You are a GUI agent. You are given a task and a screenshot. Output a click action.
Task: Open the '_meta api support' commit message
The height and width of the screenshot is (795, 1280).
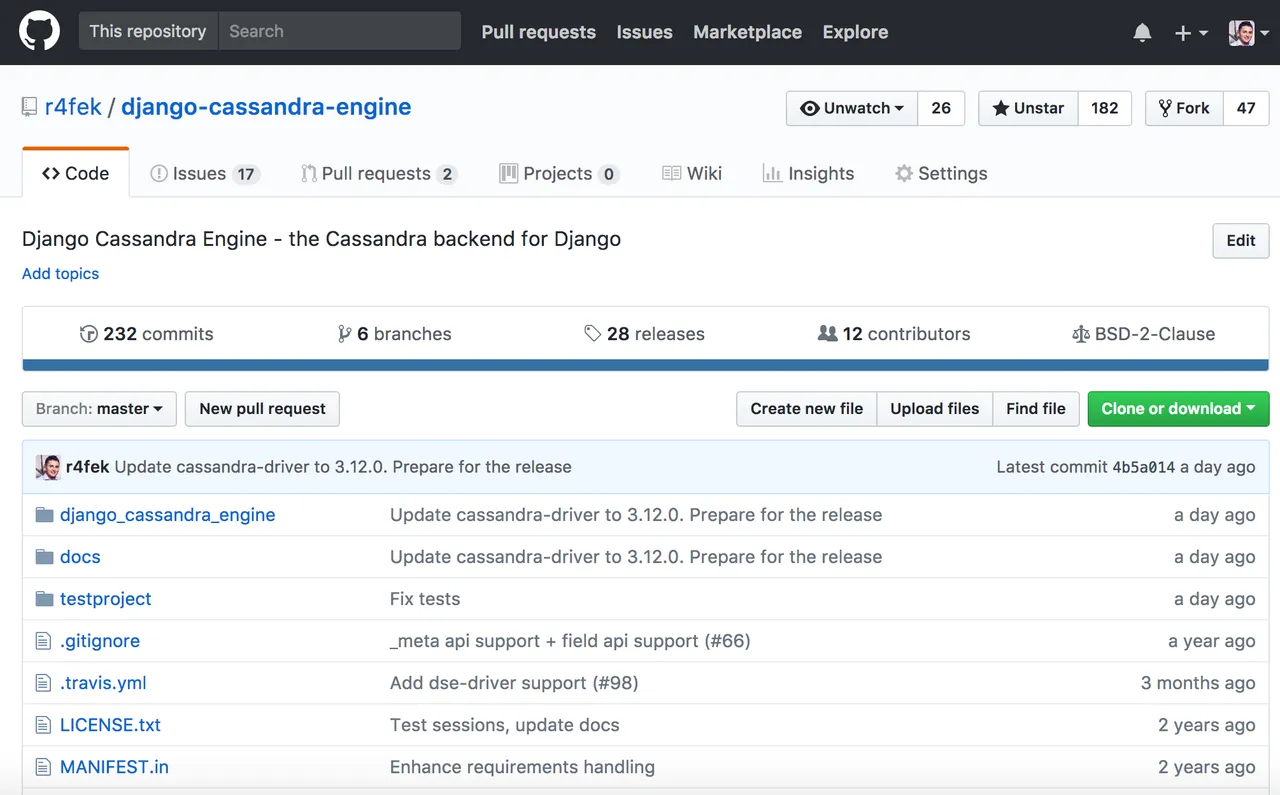[x=570, y=641]
